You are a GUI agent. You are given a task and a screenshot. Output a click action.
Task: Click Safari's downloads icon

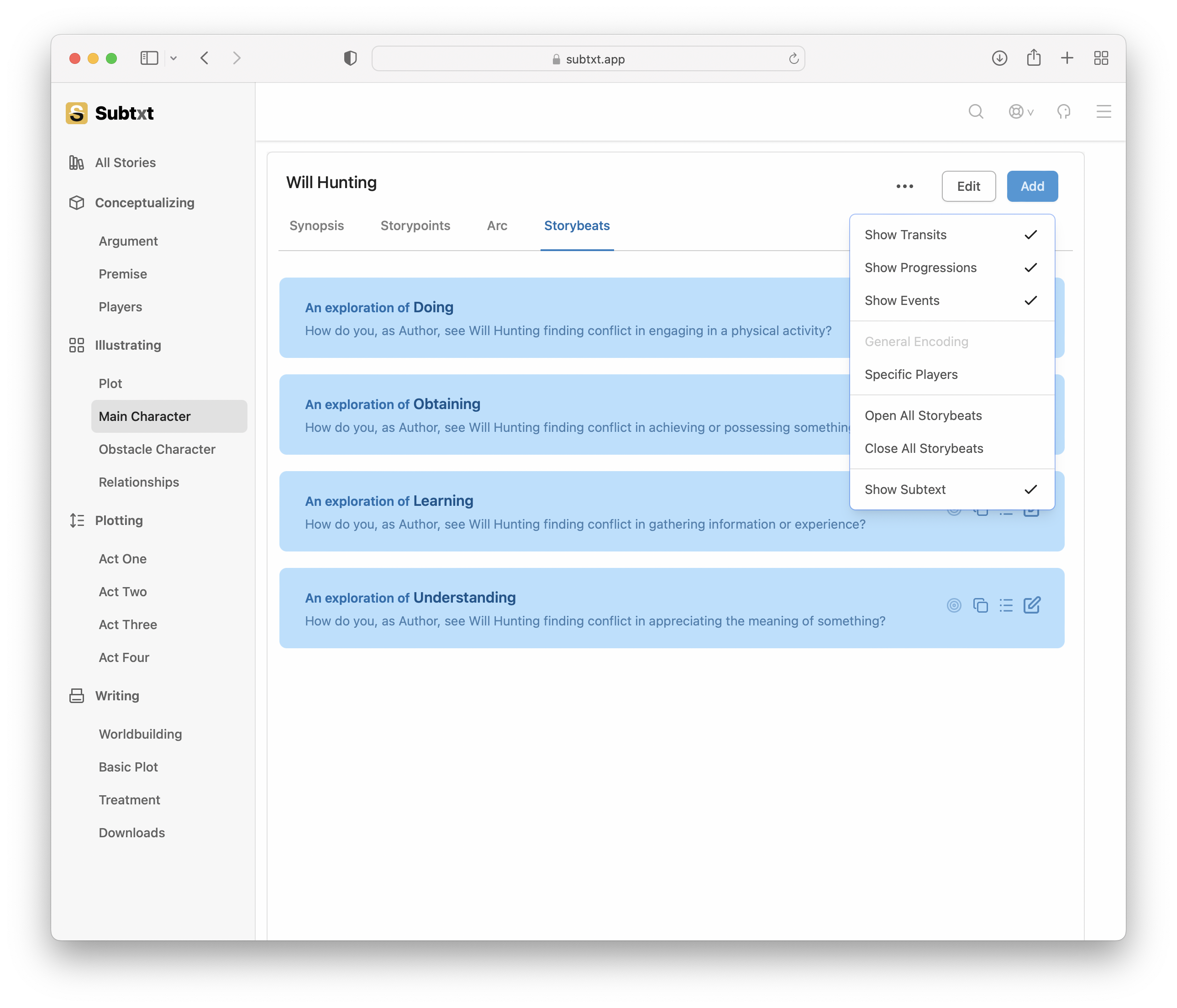999,58
